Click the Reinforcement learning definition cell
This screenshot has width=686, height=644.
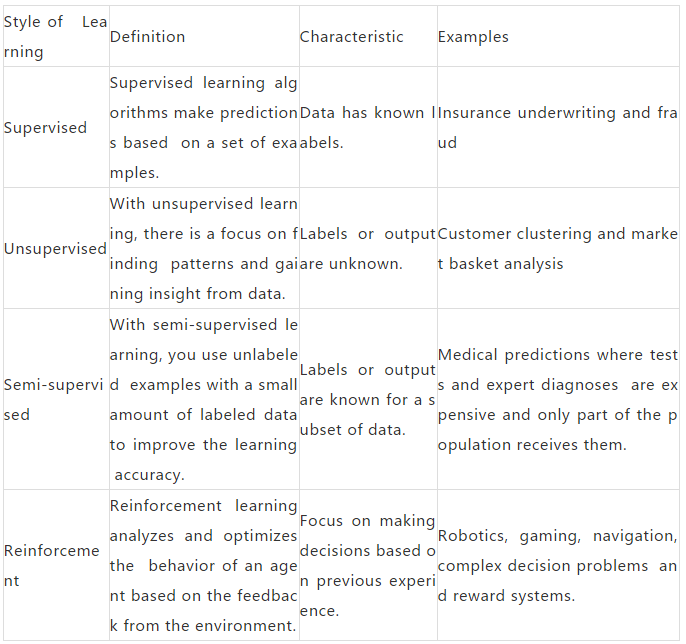point(203,565)
